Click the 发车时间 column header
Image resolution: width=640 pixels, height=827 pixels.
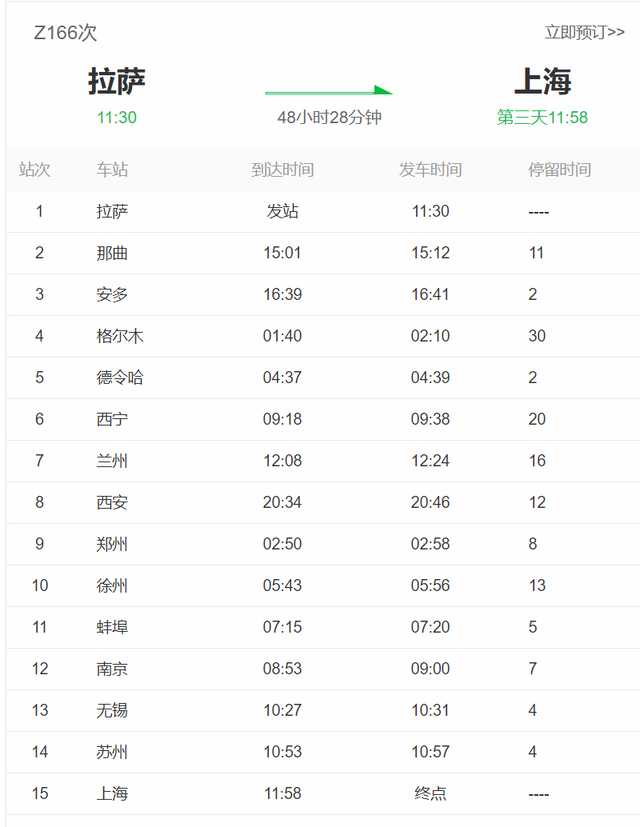click(430, 170)
